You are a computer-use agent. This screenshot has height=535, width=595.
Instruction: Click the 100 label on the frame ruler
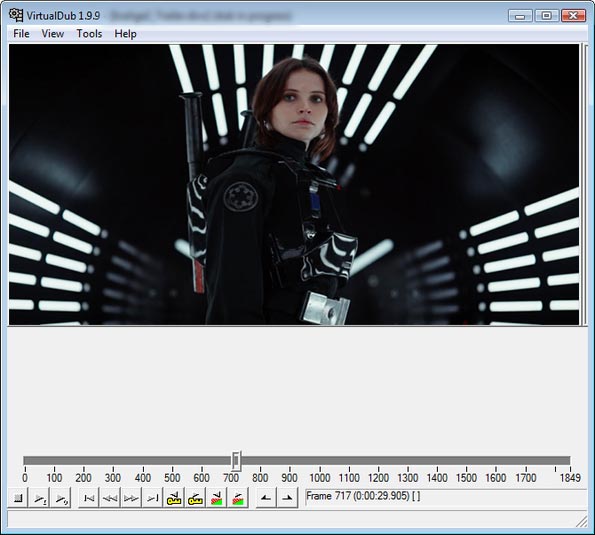54,478
